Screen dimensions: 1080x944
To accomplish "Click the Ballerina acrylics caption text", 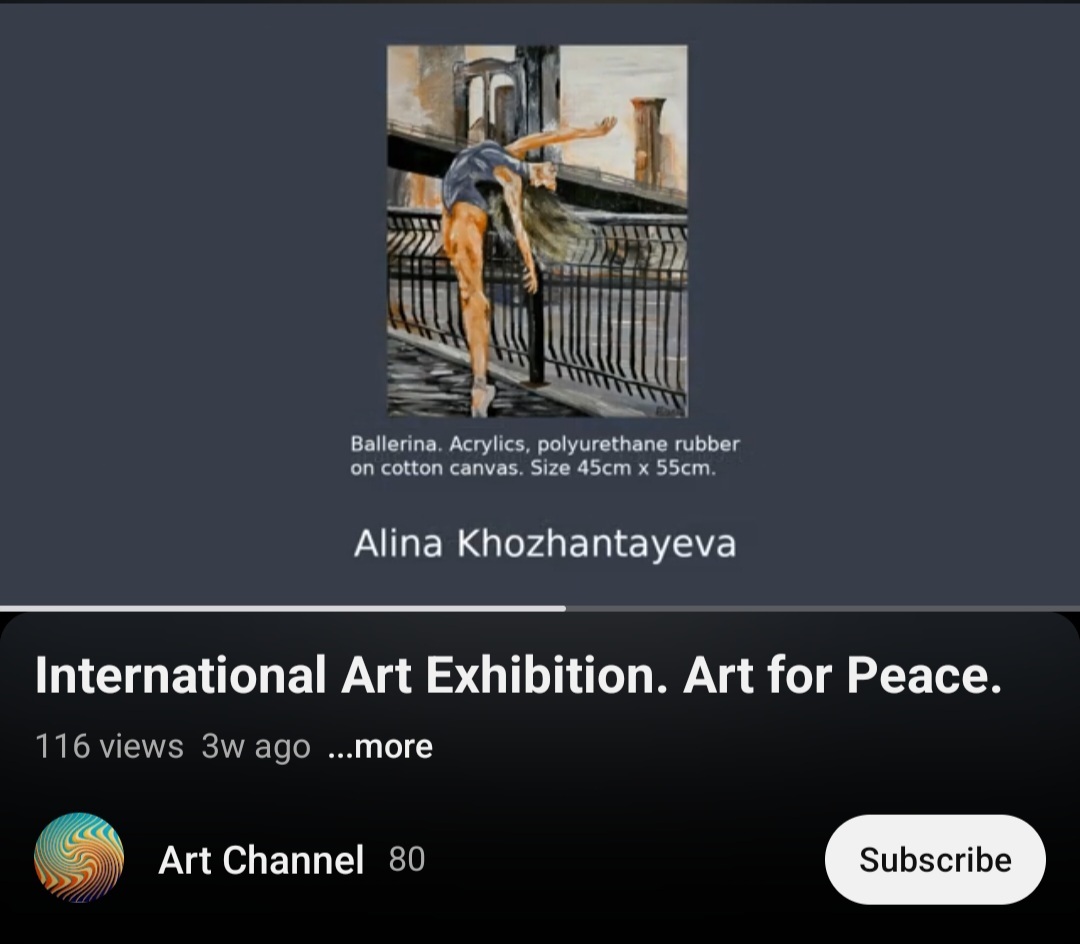I will (x=545, y=456).
